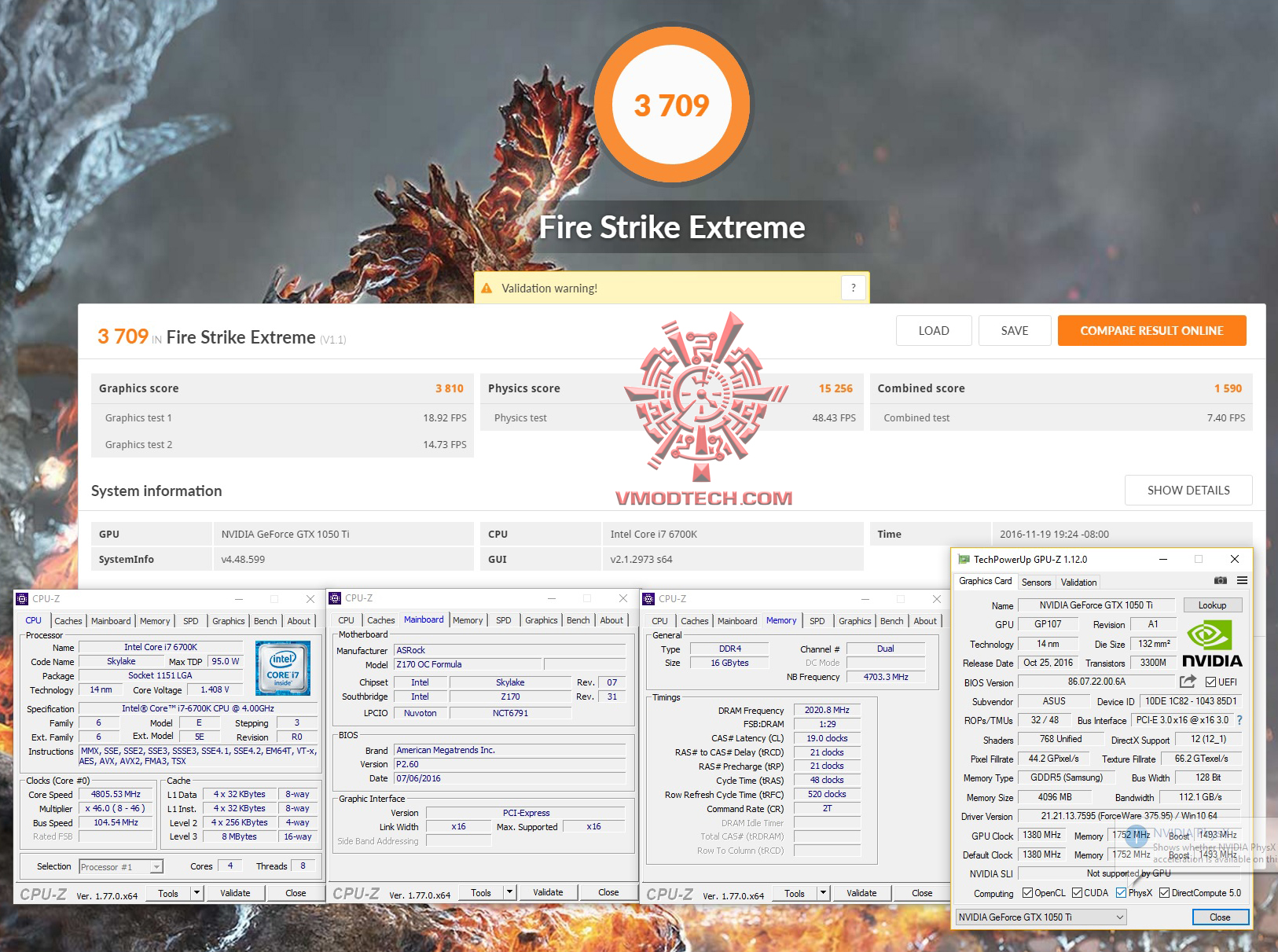Select the Graphics Card tab in GPU-Z
Screen dimensions: 1278x952
point(986,581)
